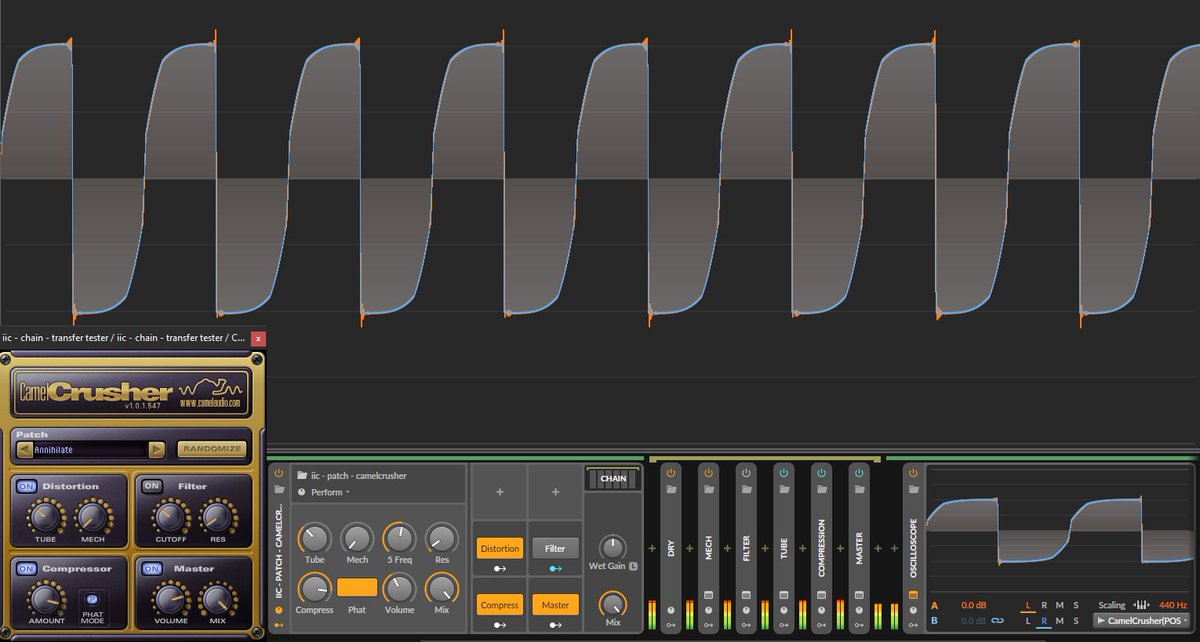Toggle the A/B gain link icon
Viewport: 1200px width, 642px height.
[997, 621]
